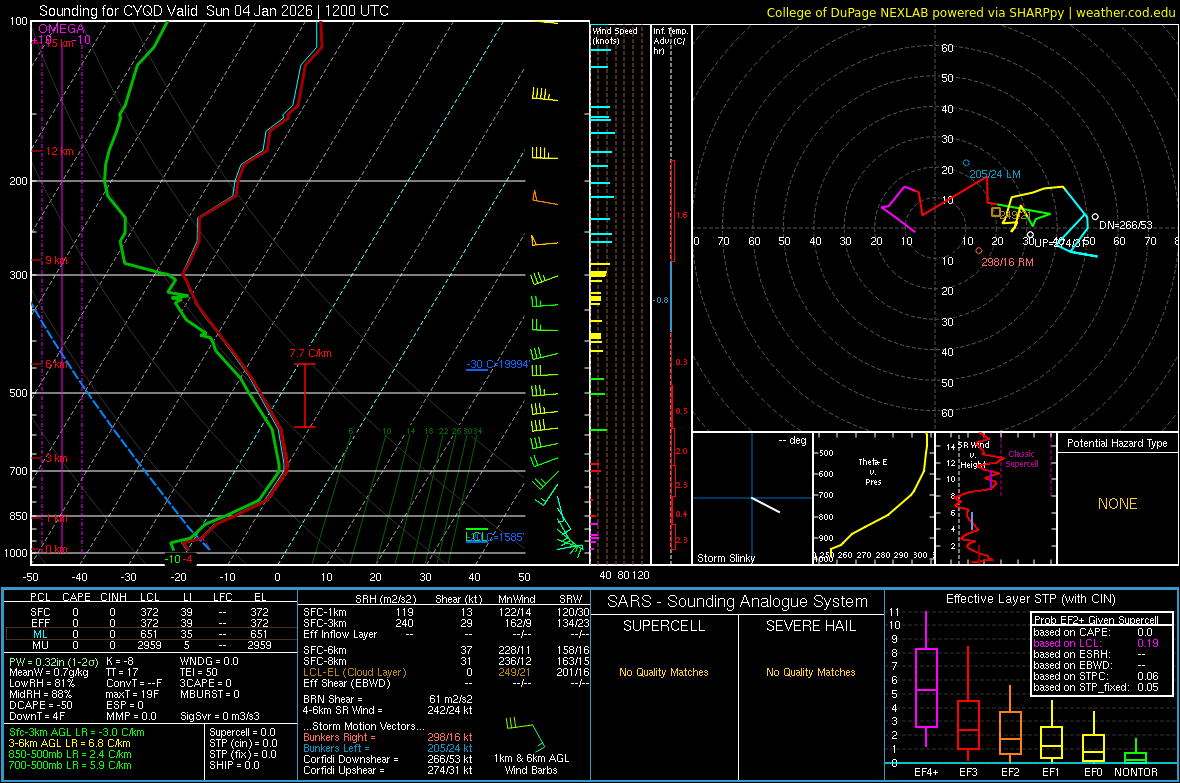Viewport: 1180px width, 783px height.
Task: Select the OMEGA label on the skew-T
Action: pos(61,29)
